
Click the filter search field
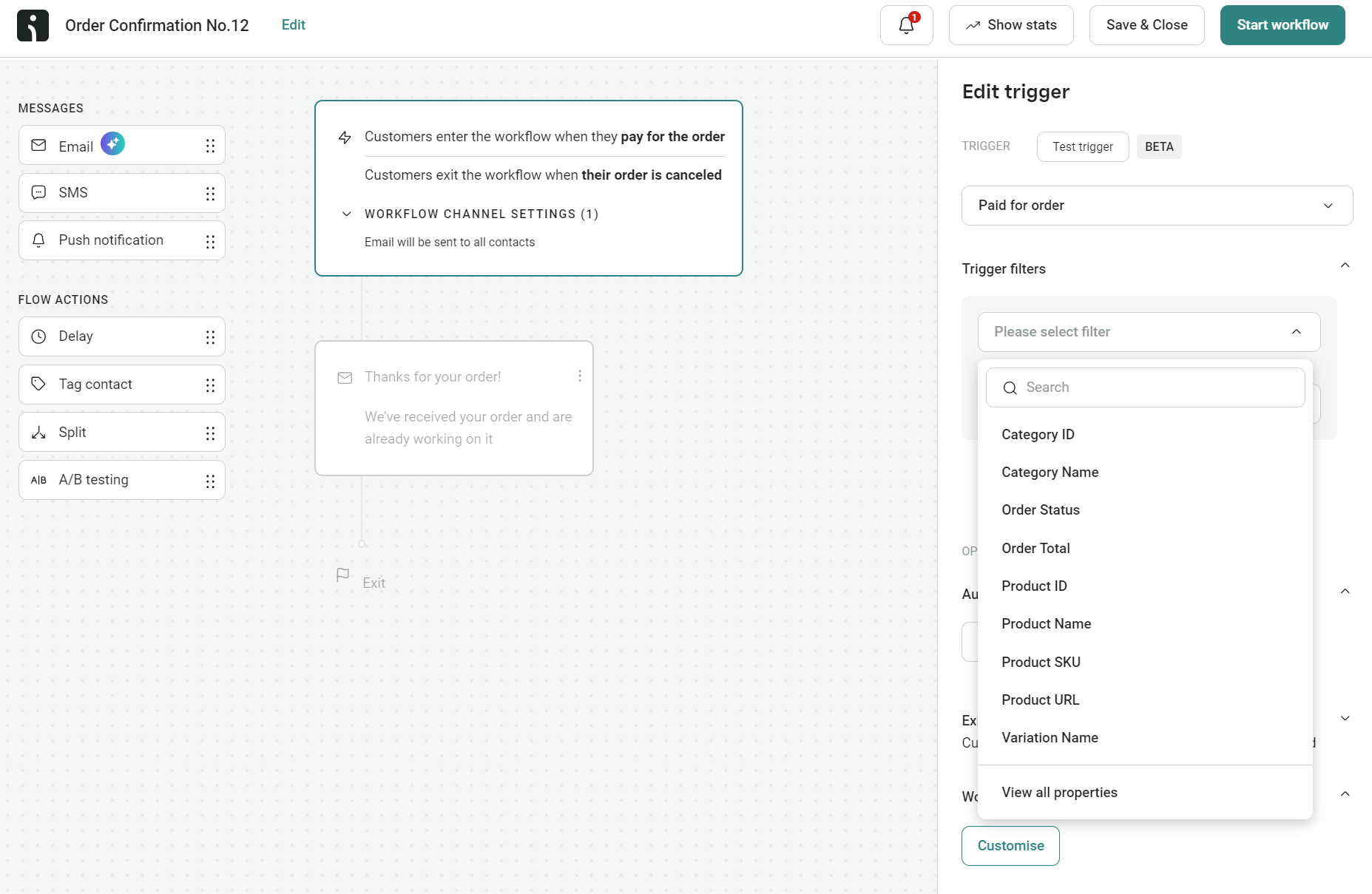[1146, 387]
